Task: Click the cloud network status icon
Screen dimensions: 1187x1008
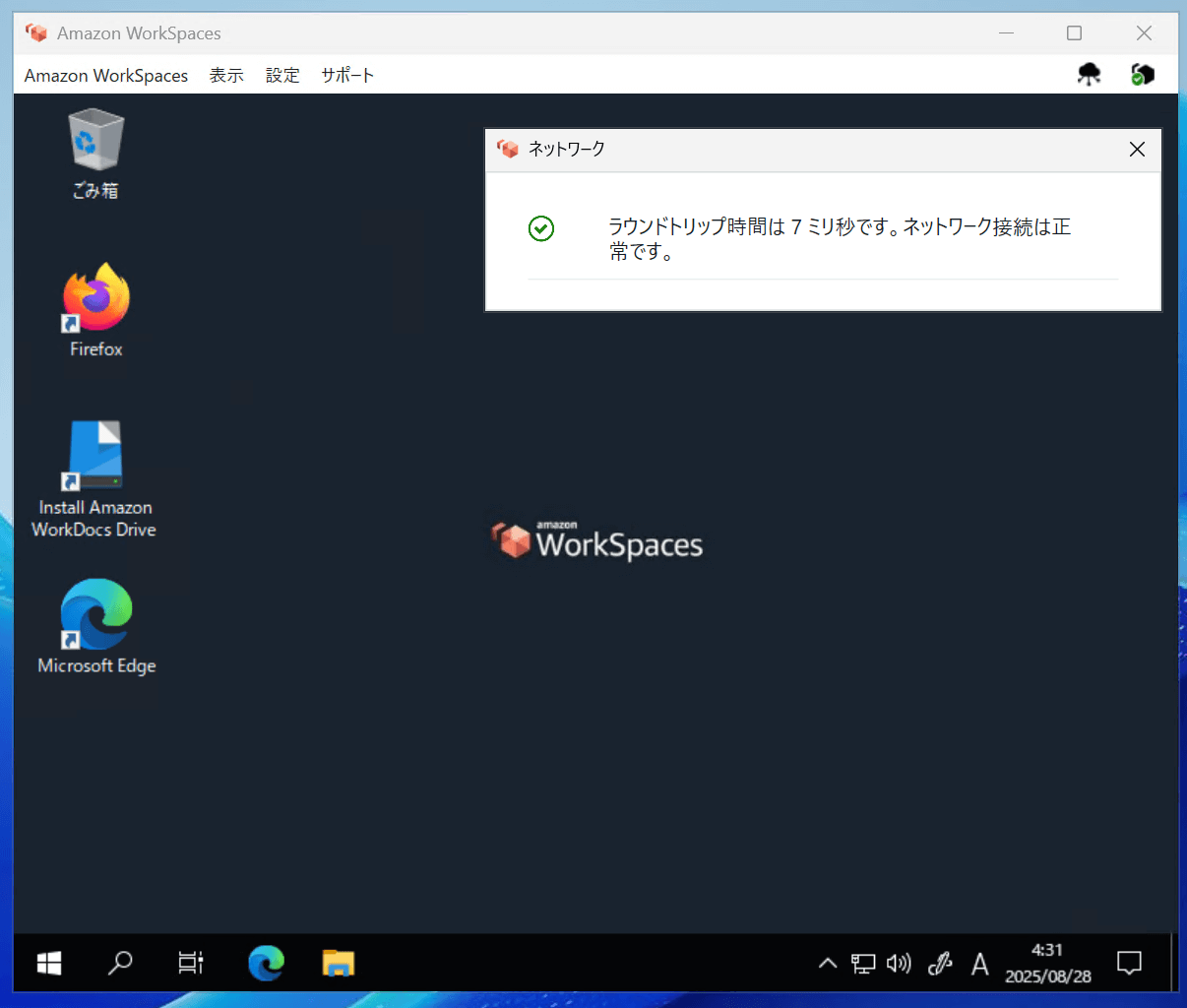Action: pos(1089,75)
